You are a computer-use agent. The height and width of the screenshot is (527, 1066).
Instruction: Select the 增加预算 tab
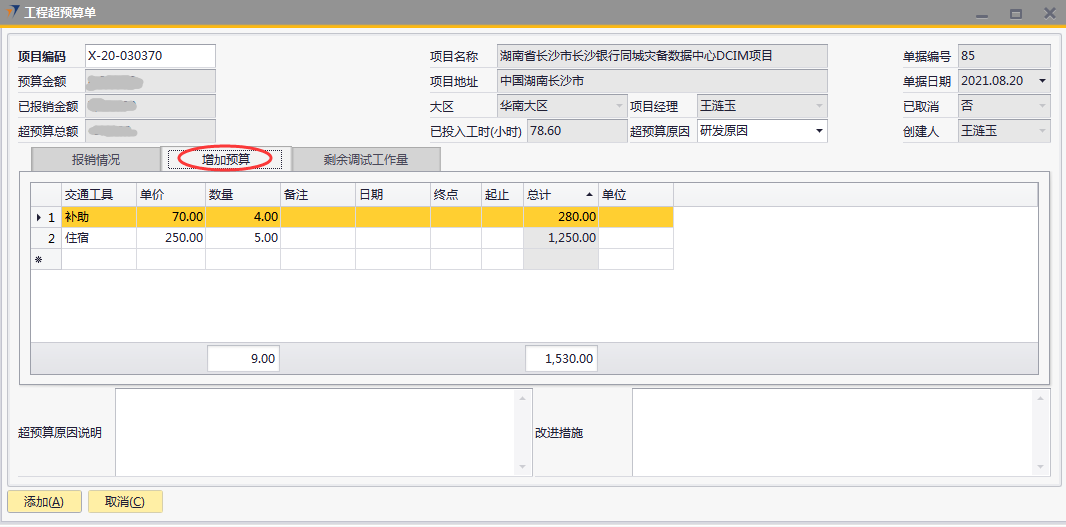pyautogui.click(x=225, y=159)
